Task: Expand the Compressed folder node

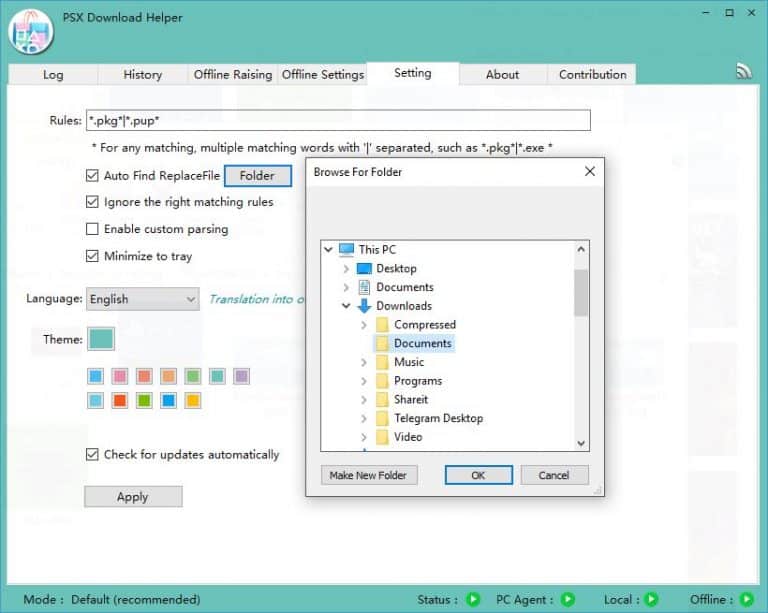Action: [364, 325]
